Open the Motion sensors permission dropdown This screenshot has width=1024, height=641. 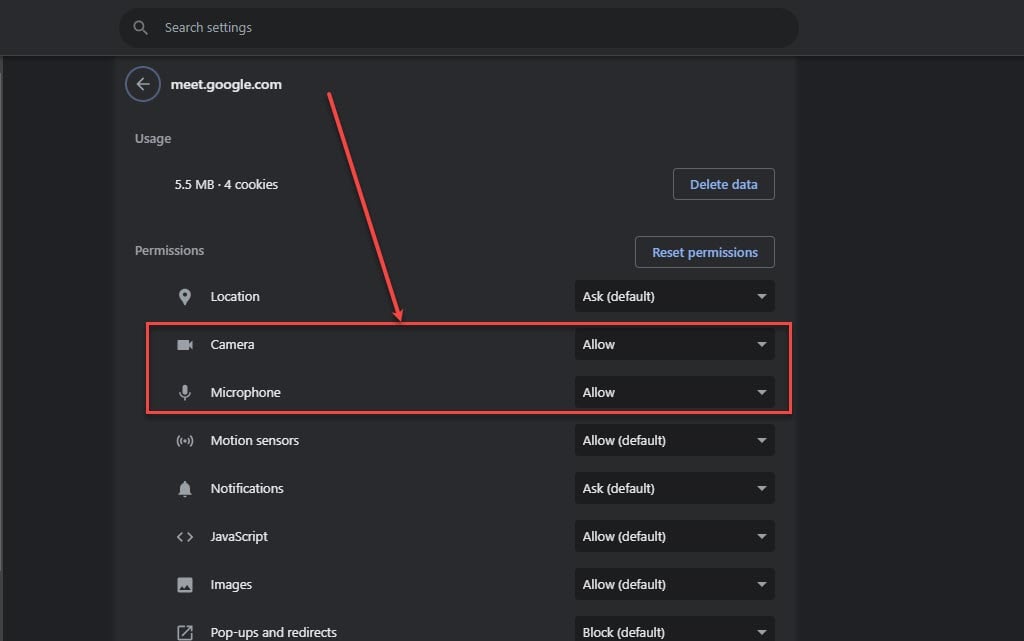click(x=674, y=440)
